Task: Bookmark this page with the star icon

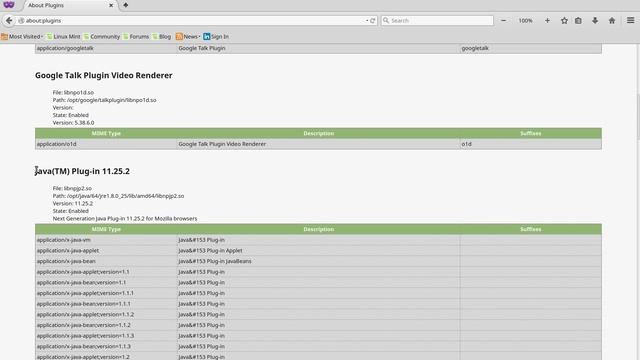Action: 564,20
